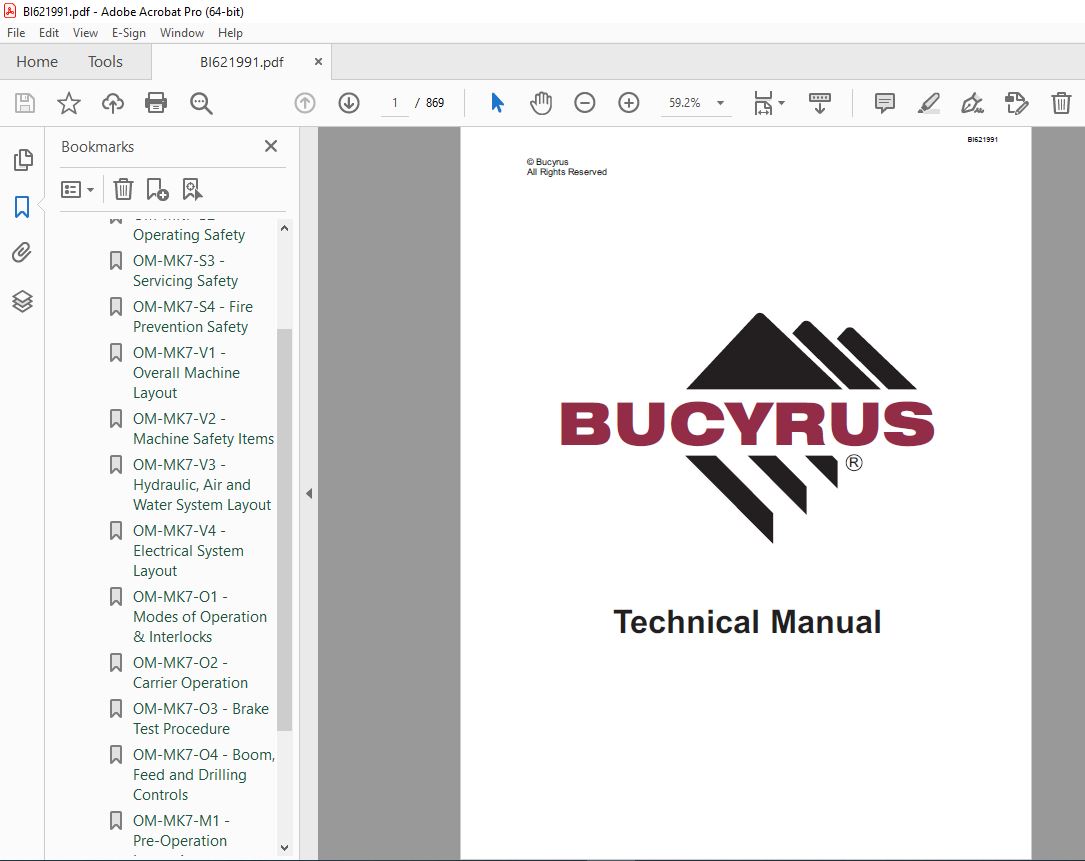Open bookmark OM-MK7-S4 Fire Prevention Safety
Viewport: 1085px width, 861px height.
coord(193,316)
